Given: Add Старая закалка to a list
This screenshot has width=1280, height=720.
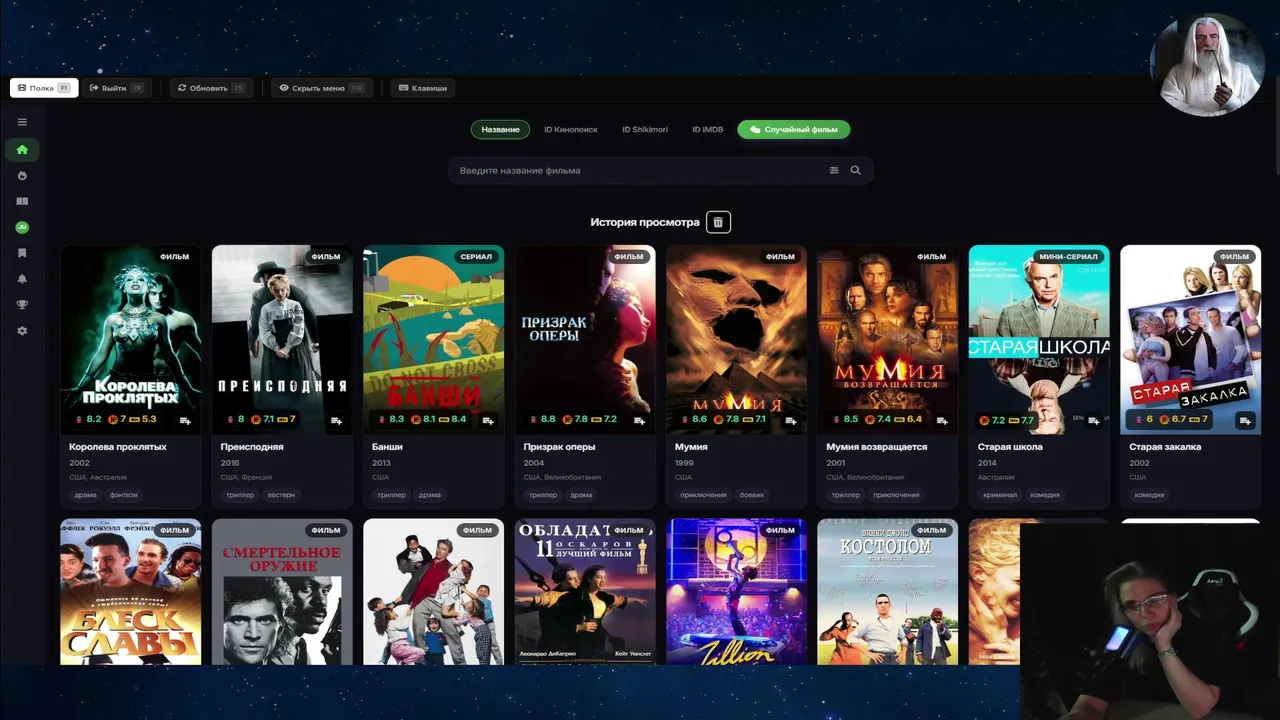Looking at the screenshot, I should tap(1245, 421).
